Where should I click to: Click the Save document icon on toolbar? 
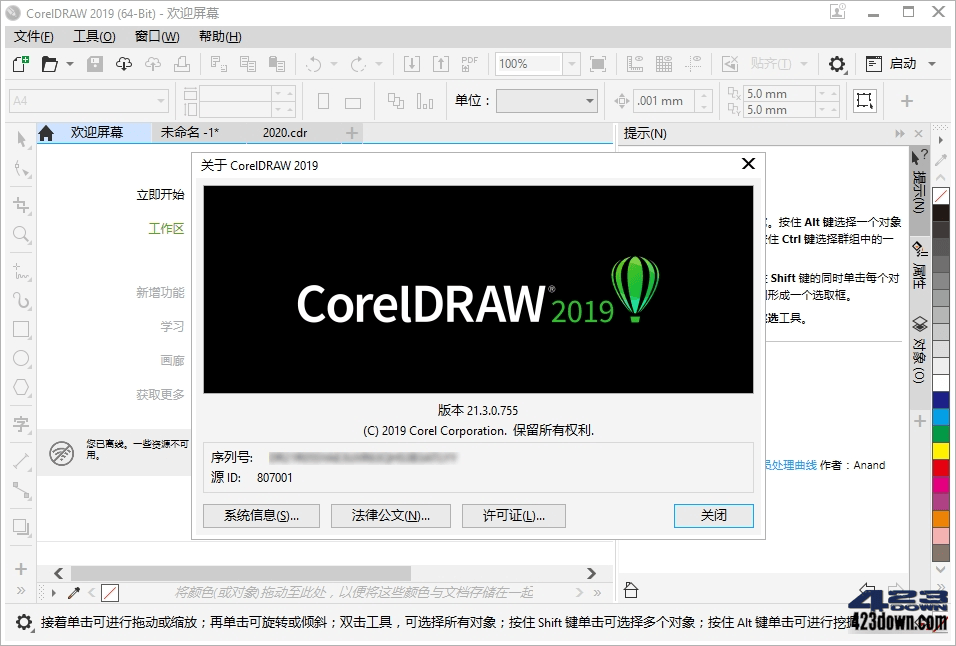coord(93,63)
